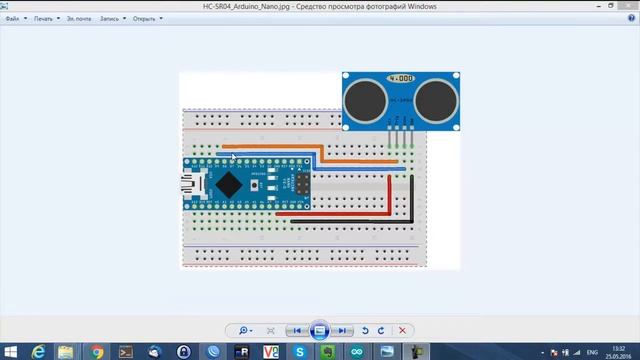The width and height of the screenshot is (640, 360).
Task: Click the actual size fit button
Action: tap(271, 331)
